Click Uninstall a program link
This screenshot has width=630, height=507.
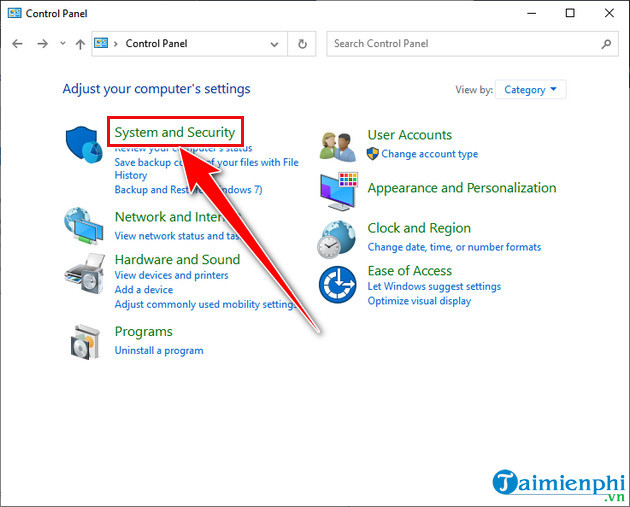(159, 351)
